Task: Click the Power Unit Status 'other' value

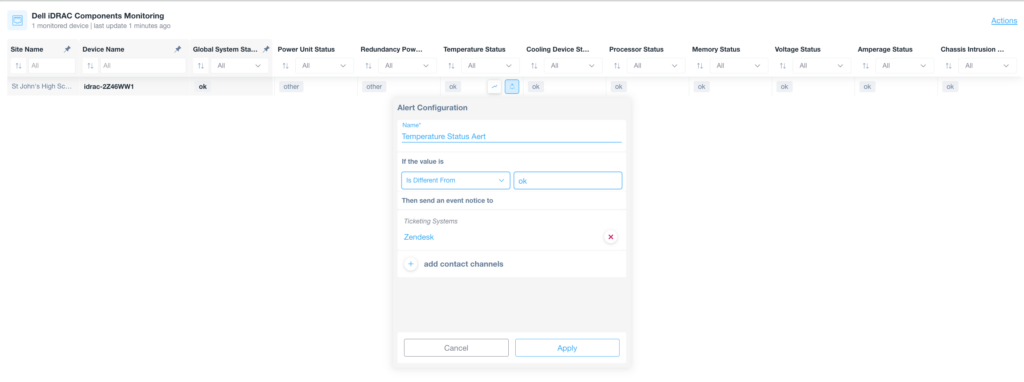Action: [x=291, y=86]
